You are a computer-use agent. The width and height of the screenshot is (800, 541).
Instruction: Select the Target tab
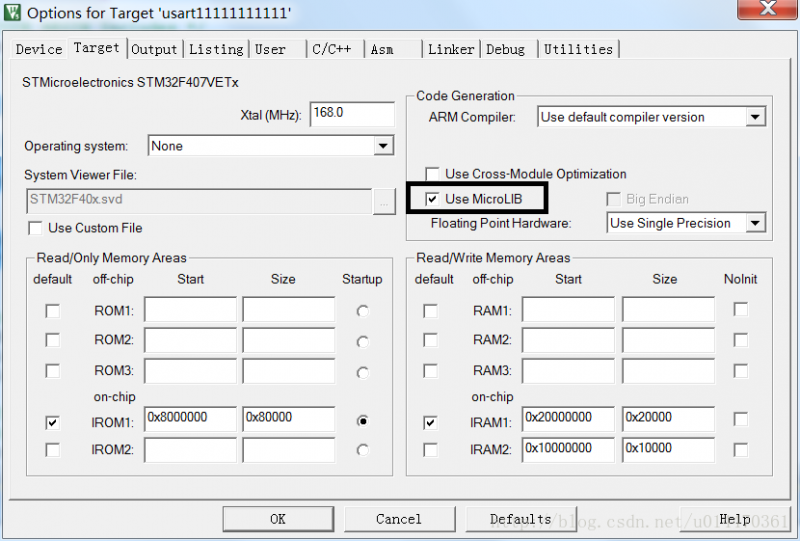(96, 48)
